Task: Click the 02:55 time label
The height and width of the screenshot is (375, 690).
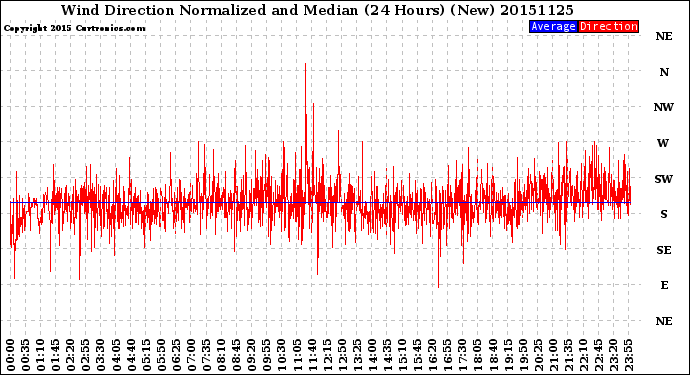Action: 86,355
